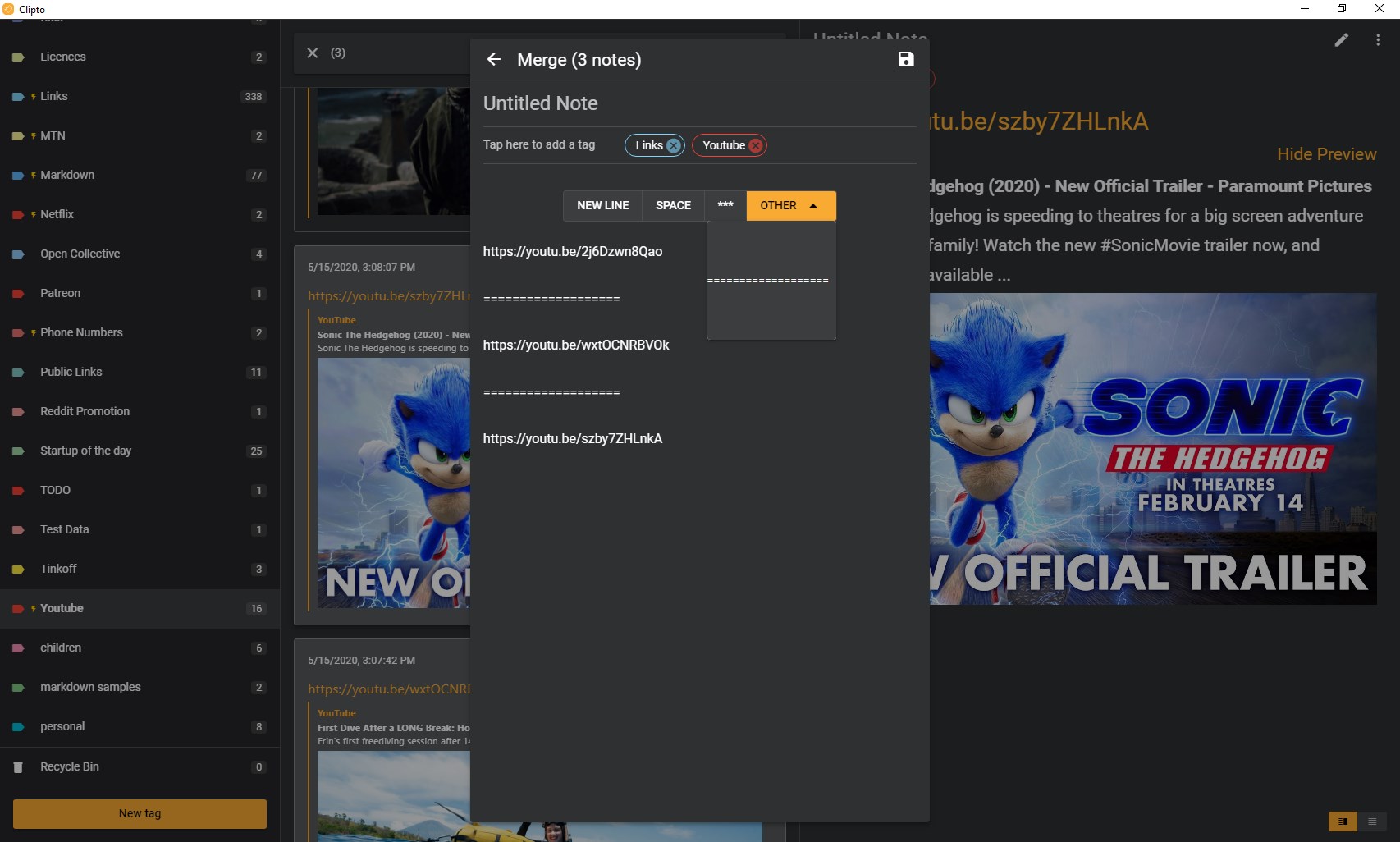
Task: Go back from the Merge dialog
Action: (x=494, y=59)
